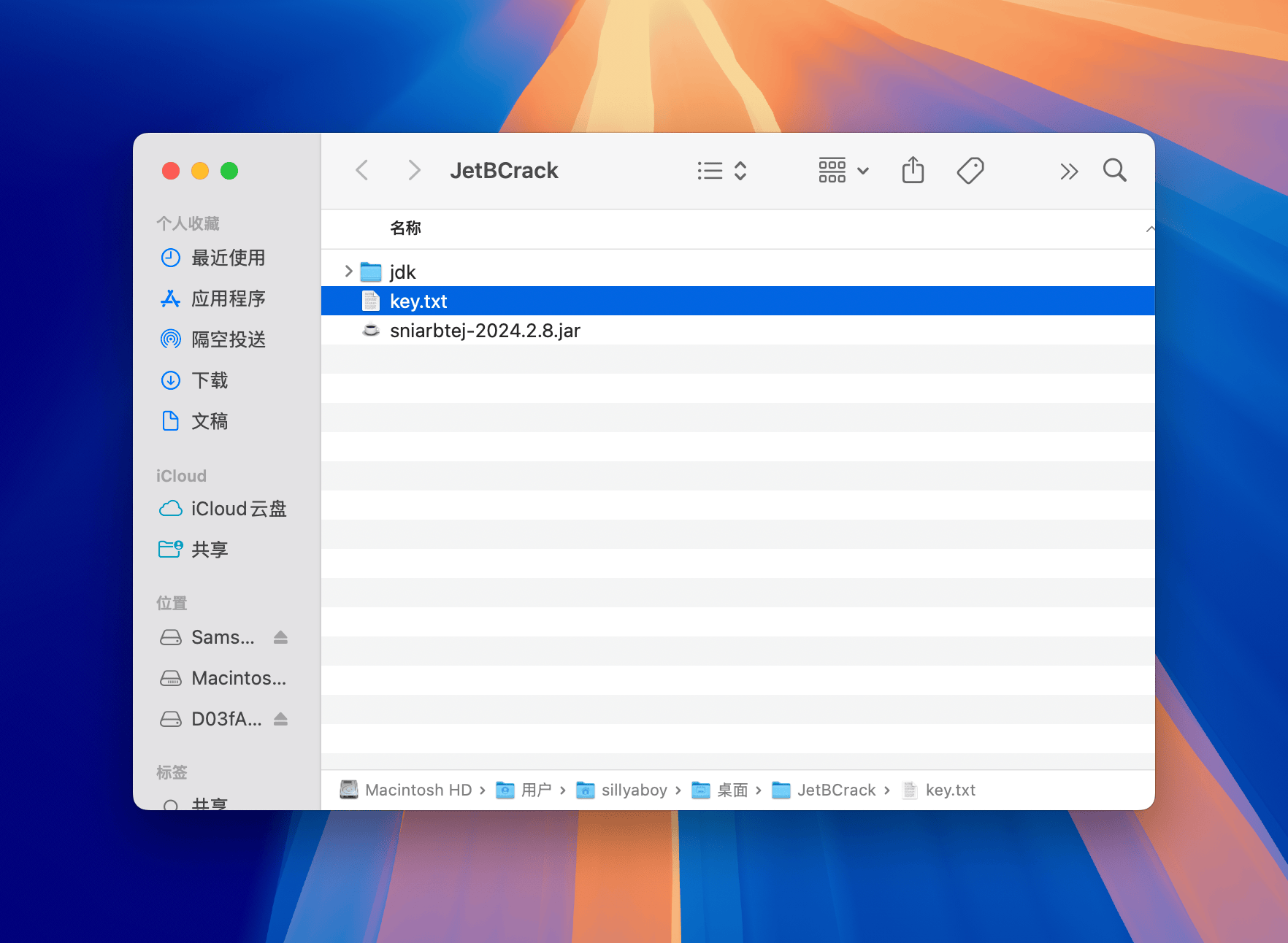Click 桌面 in the path bar
The width and height of the screenshot is (1288, 943).
tap(720, 790)
